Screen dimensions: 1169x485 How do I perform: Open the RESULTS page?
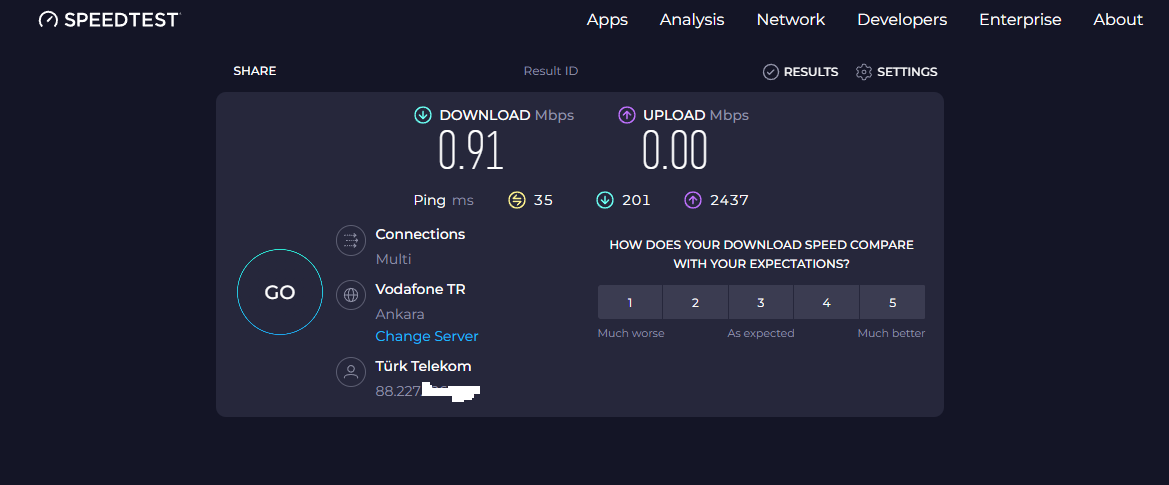pos(801,72)
